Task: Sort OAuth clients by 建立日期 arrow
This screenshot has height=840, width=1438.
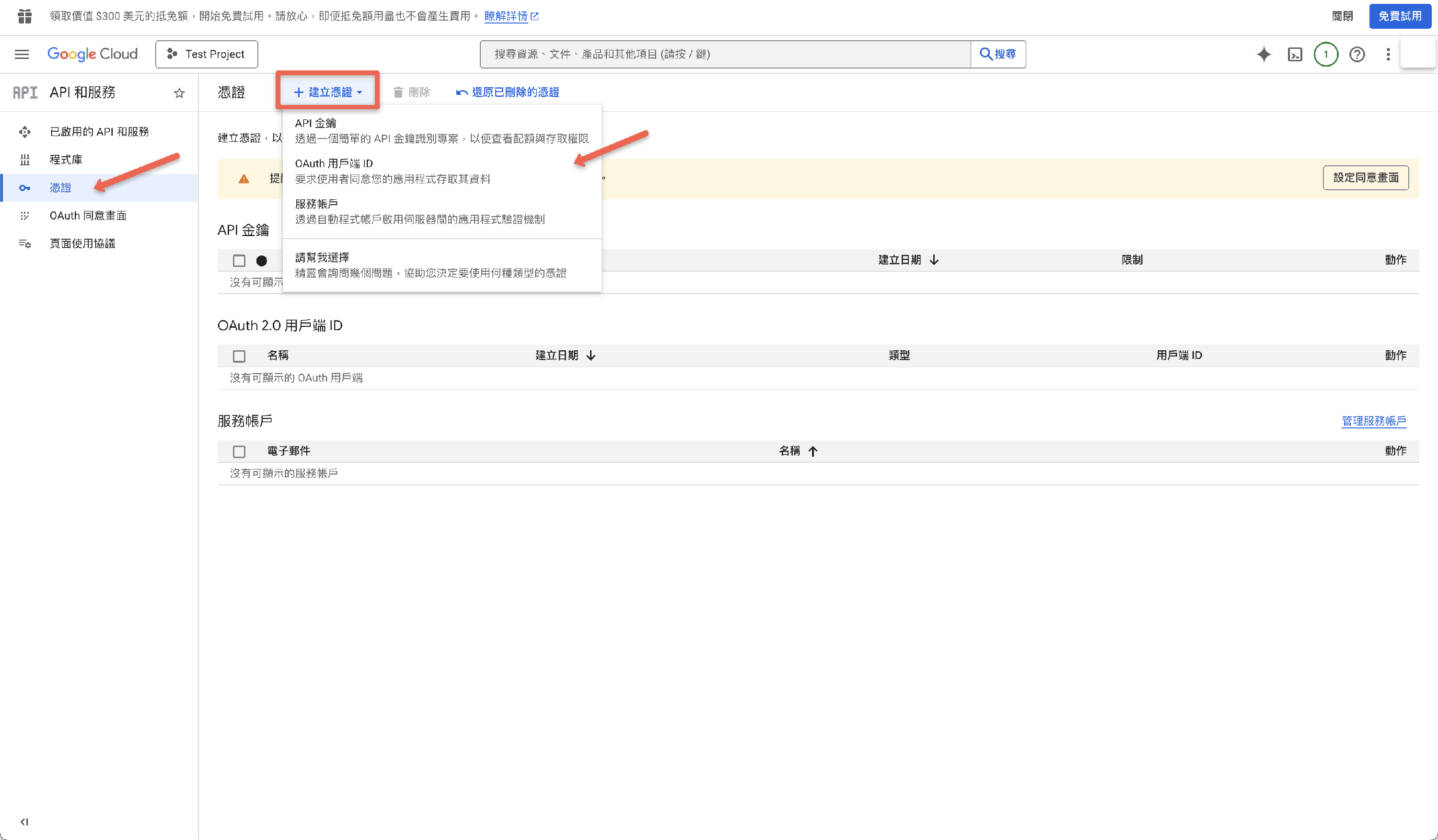Action: 591,355
